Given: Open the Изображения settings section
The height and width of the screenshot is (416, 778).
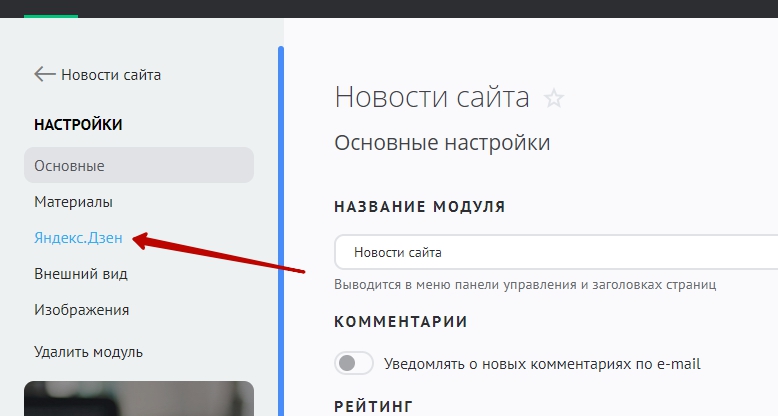Looking at the screenshot, I should [x=81, y=310].
